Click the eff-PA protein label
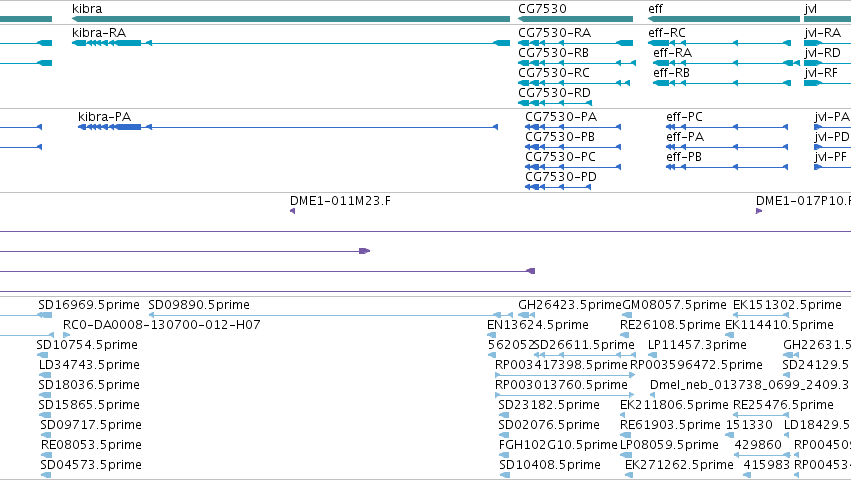This screenshot has width=851, height=480. point(685,137)
